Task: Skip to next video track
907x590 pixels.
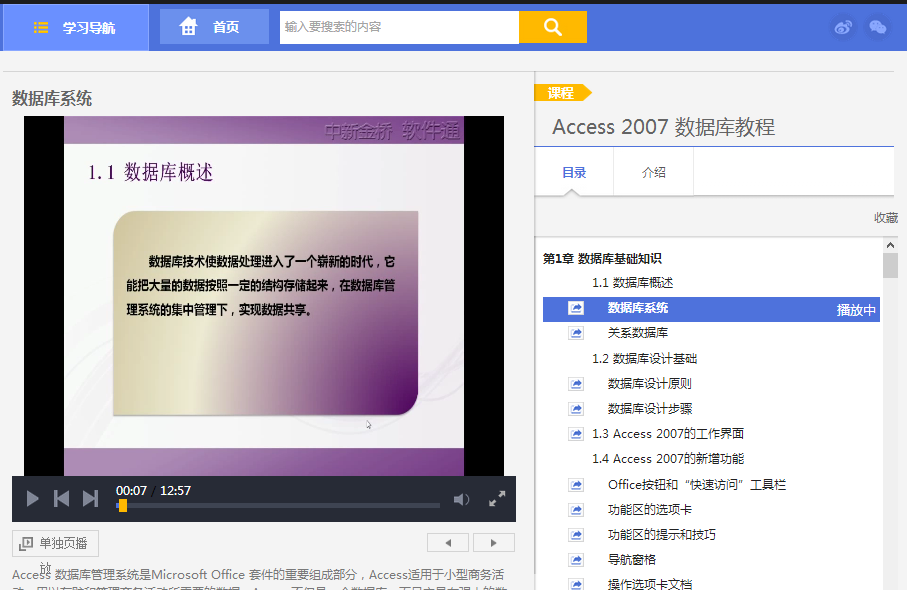Action: pyautogui.click(x=90, y=499)
